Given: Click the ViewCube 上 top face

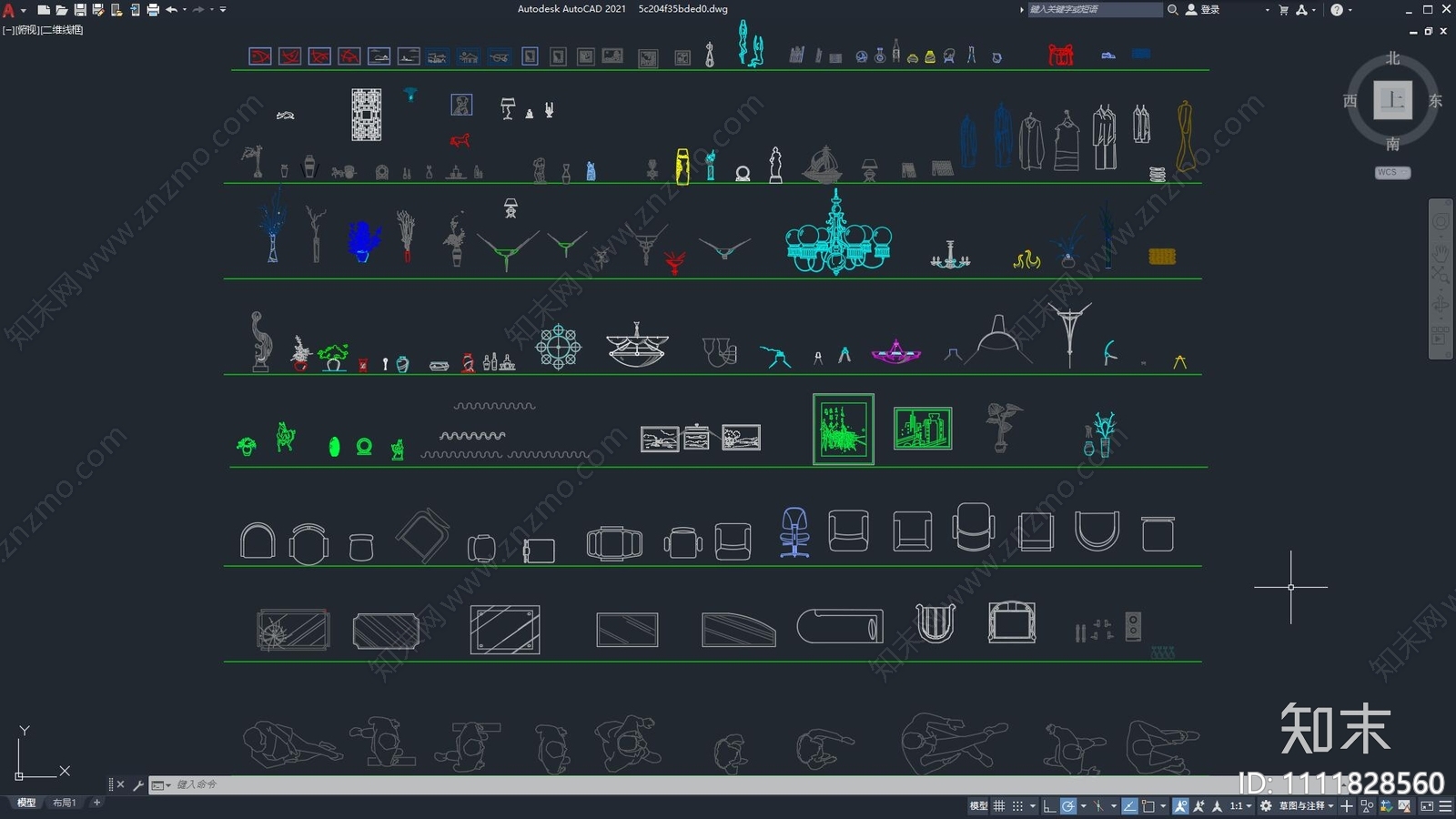Looking at the screenshot, I should click(x=1392, y=100).
